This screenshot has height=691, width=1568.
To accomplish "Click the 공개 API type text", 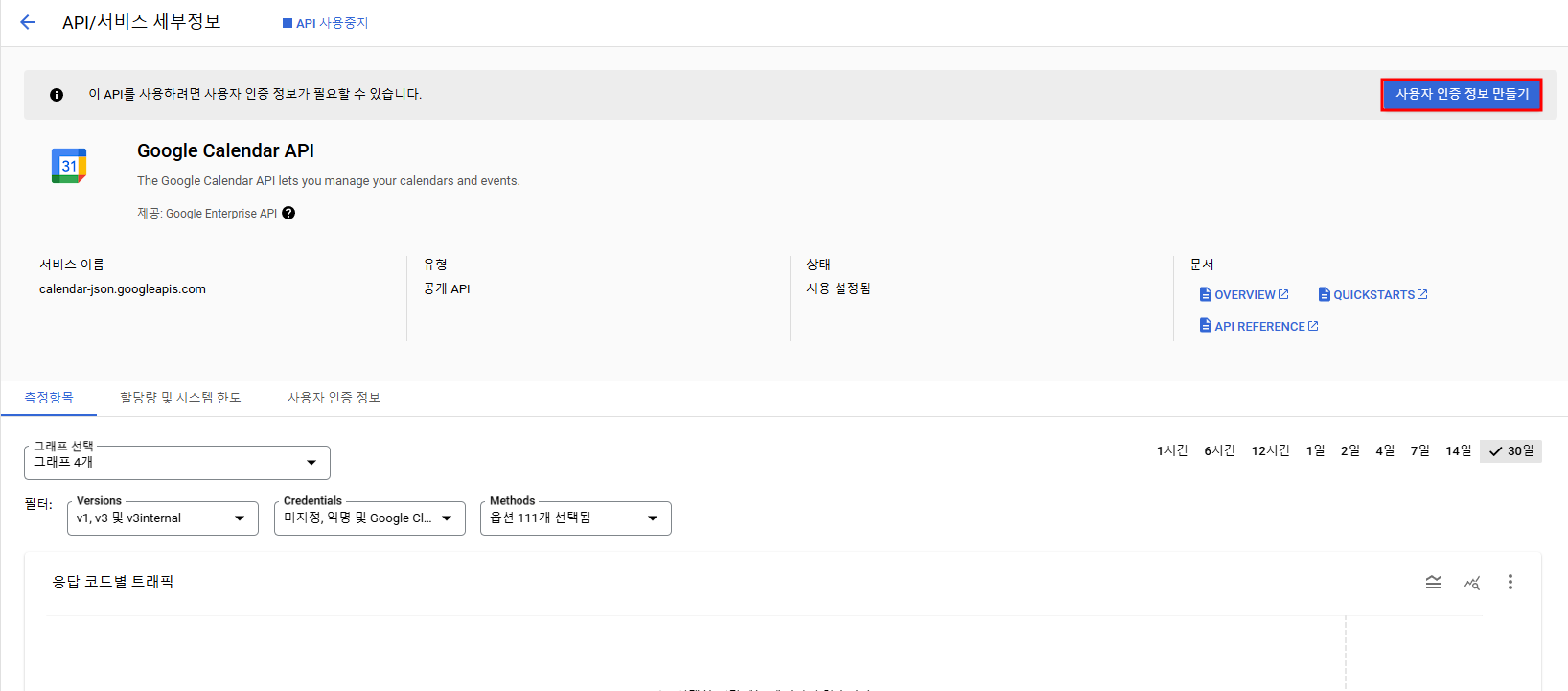I will pos(447,288).
